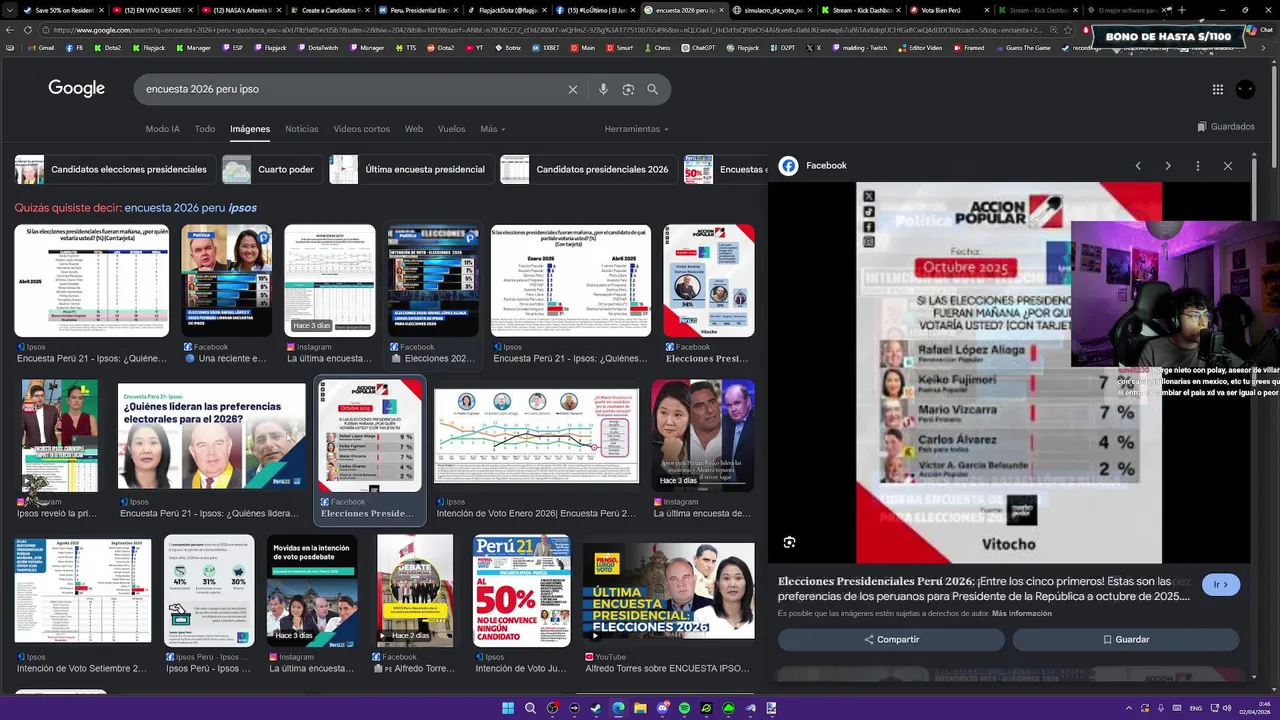Open Windows Start menu
The height and width of the screenshot is (720, 1280).
click(x=508, y=708)
